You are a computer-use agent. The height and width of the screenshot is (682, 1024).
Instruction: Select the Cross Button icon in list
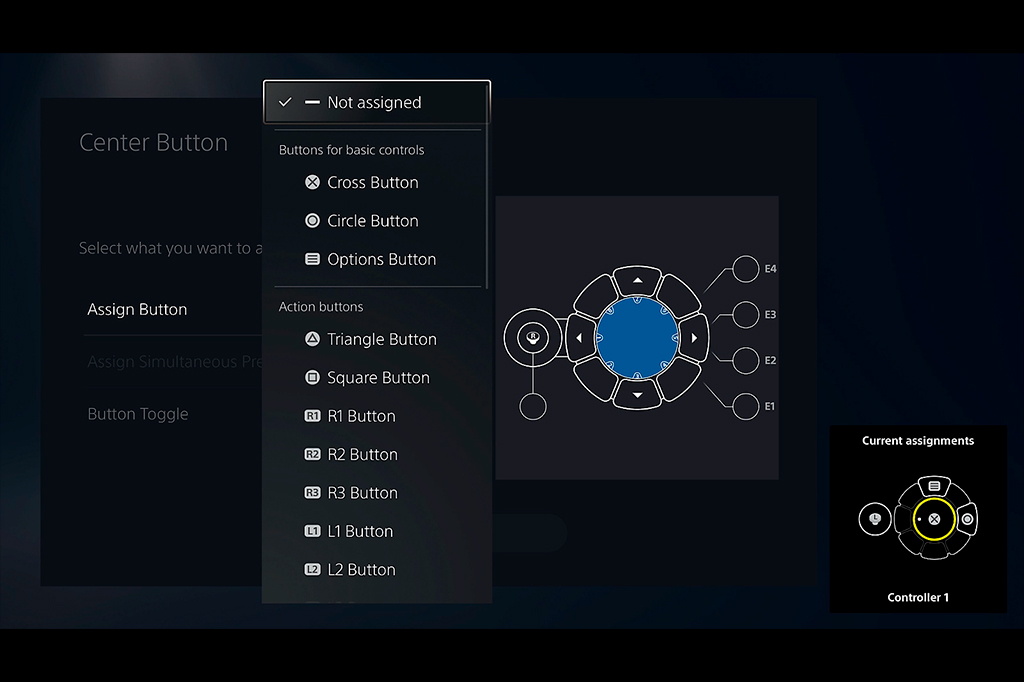312,182
